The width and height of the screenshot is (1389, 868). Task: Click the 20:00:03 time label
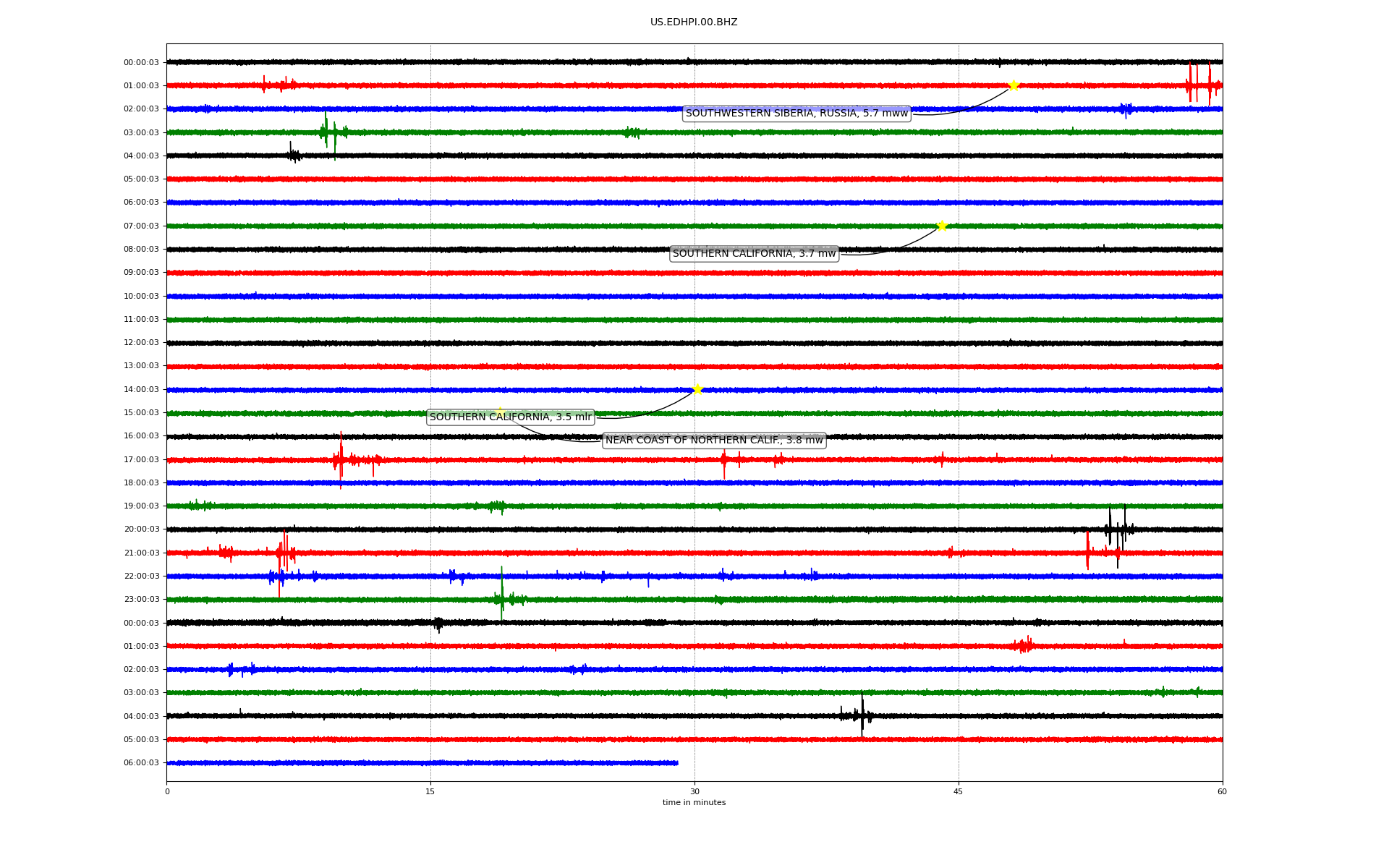(141, 529)
